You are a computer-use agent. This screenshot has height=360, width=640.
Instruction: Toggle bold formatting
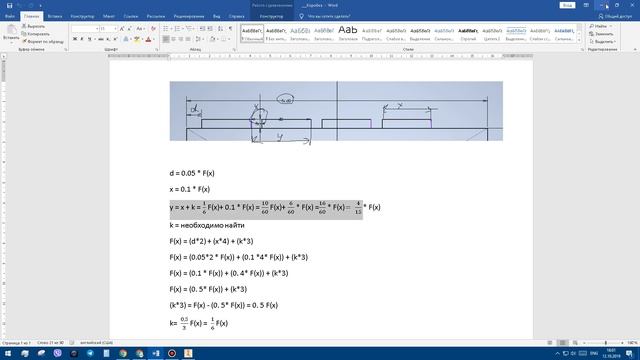click(x=75, y=39)
